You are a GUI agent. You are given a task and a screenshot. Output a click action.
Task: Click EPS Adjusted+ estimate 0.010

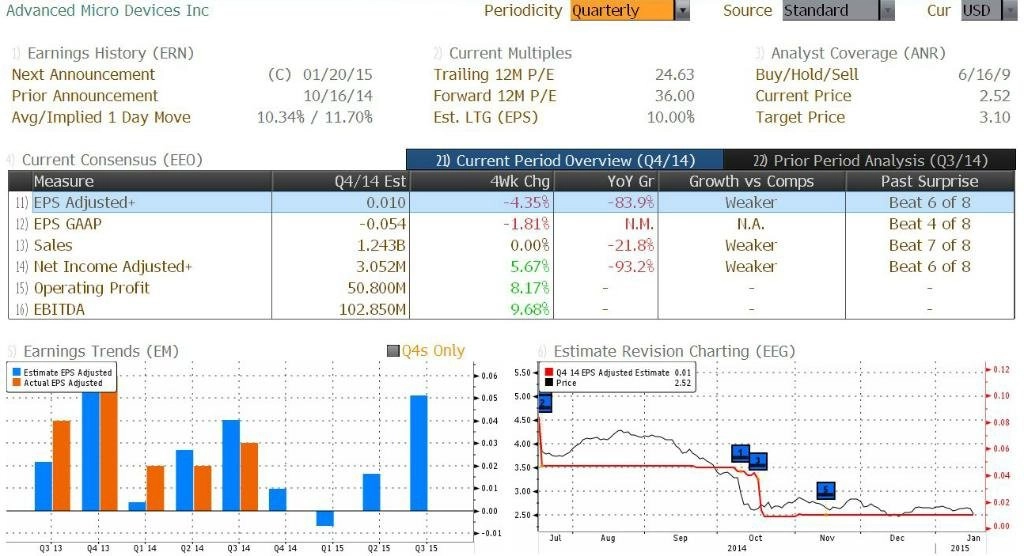click(x=386, y=203)
